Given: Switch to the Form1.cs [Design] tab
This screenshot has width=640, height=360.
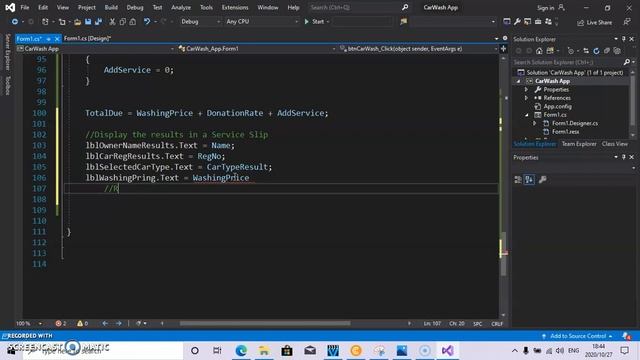Looking at the screenshot, I should click(x=87, y=39).
